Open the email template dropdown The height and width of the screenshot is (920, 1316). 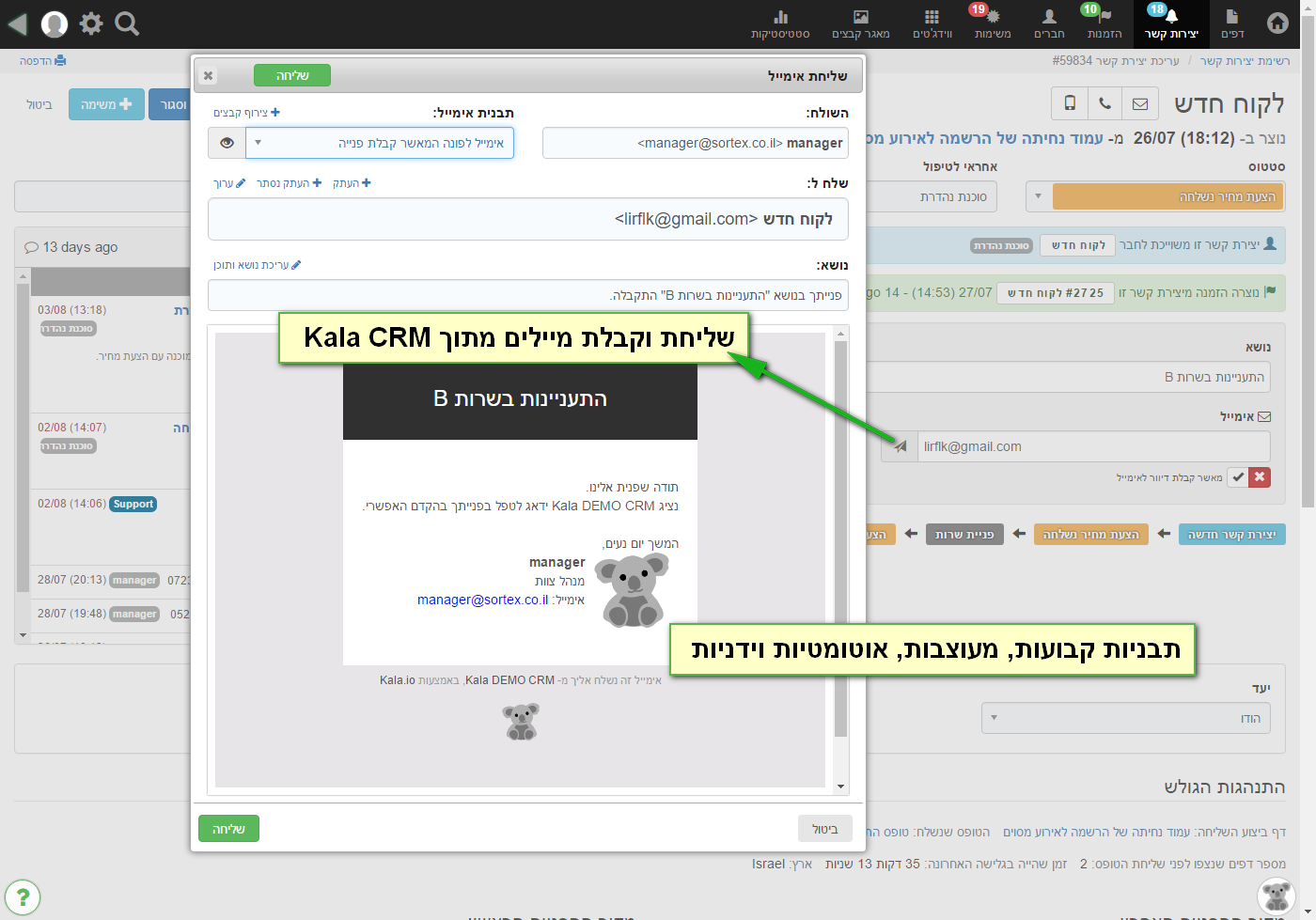380,143
